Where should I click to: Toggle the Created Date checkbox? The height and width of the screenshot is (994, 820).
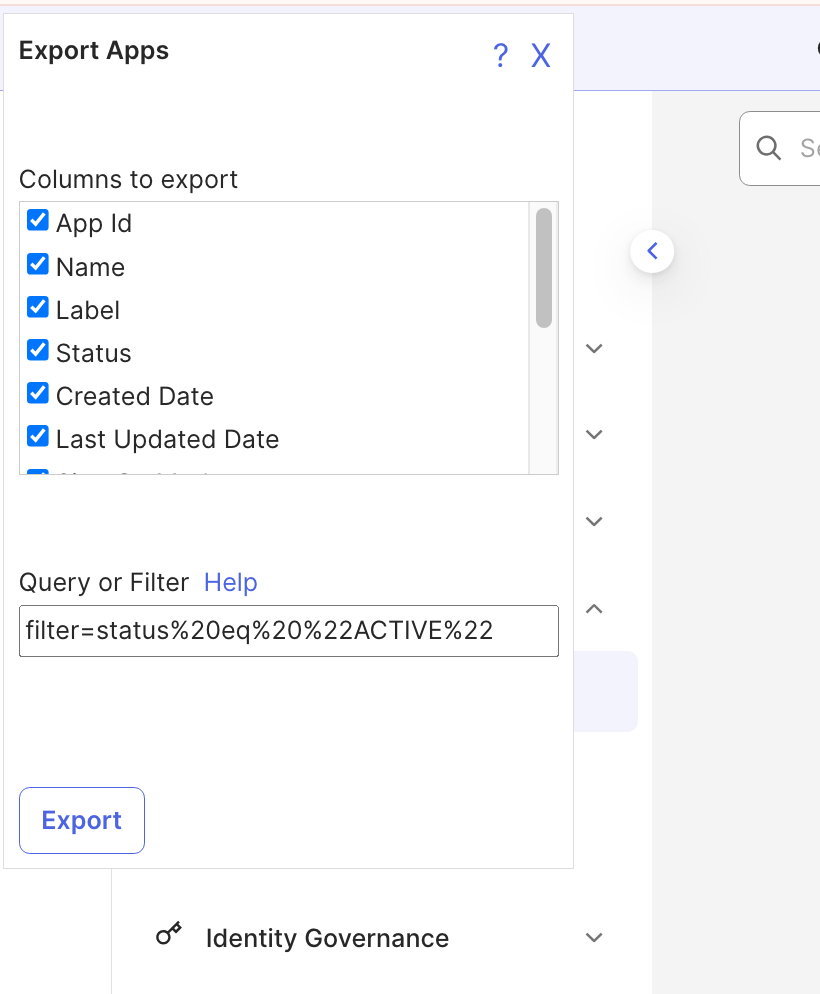click(x=38, y=394)
